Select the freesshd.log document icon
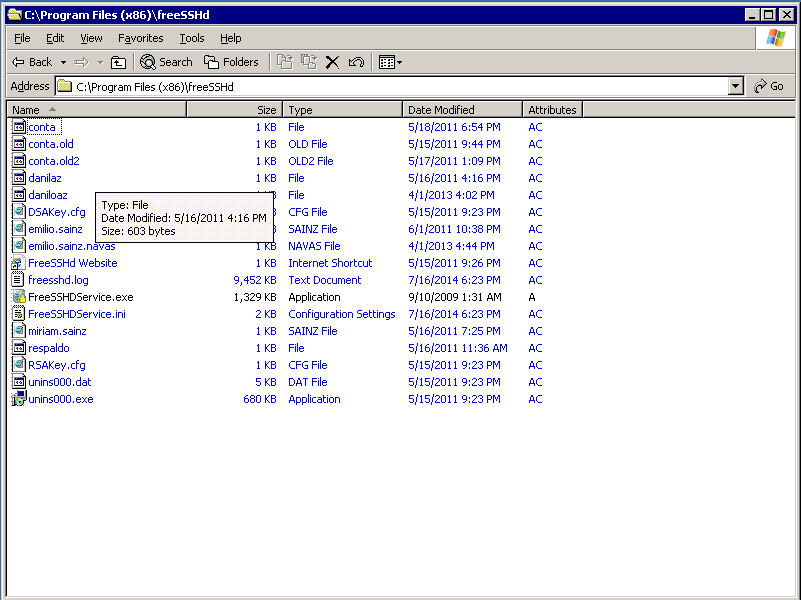The width and height of the screenshot is (801, 600). click(x=18, y=280)
